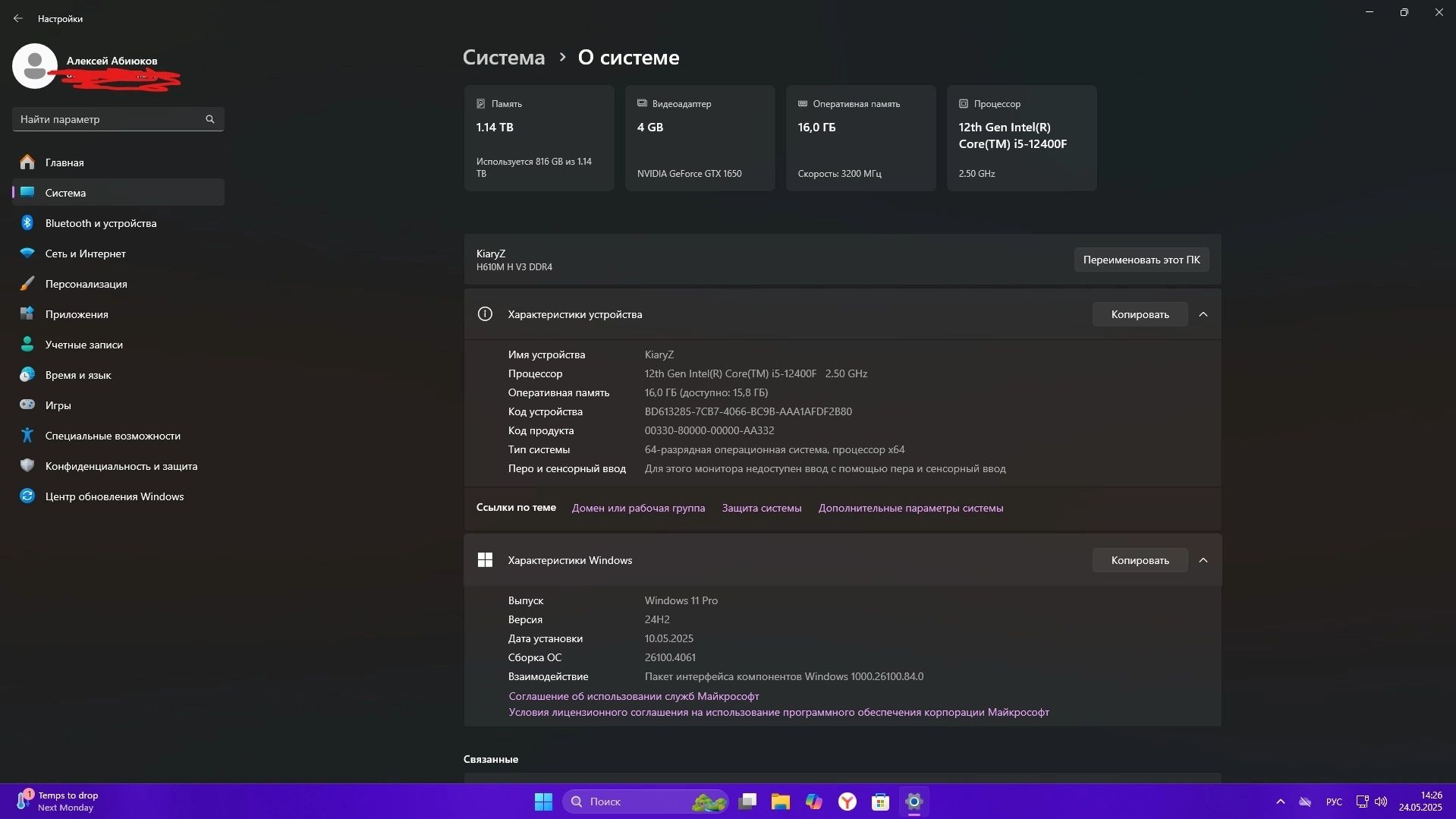Image resolution: width=1456 pixels, height=819 pixels.
Task: Click Система in the breadcrumb
Action: [504, 58]
